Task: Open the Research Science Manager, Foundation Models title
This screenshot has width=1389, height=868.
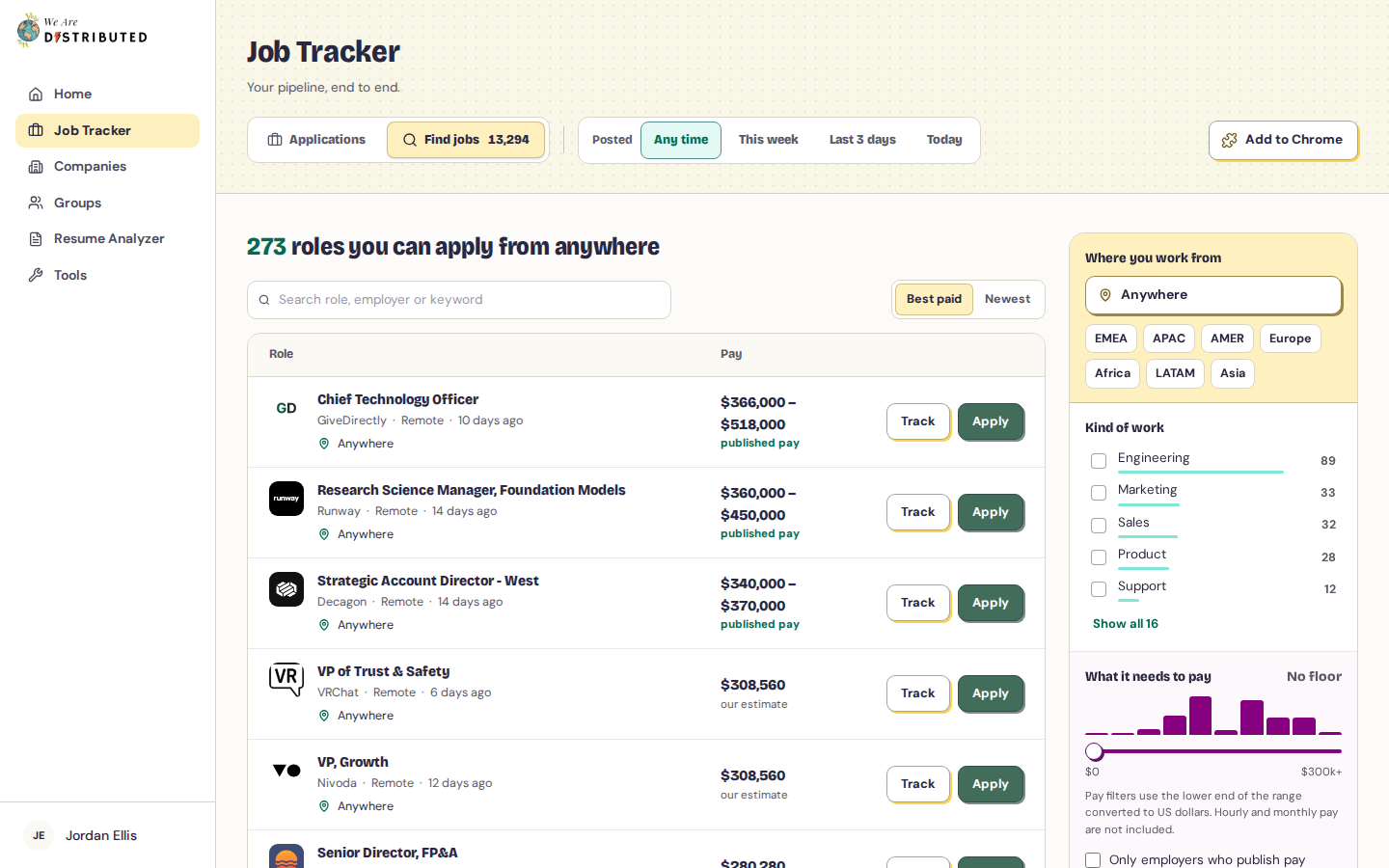Action: pos(471,490)
